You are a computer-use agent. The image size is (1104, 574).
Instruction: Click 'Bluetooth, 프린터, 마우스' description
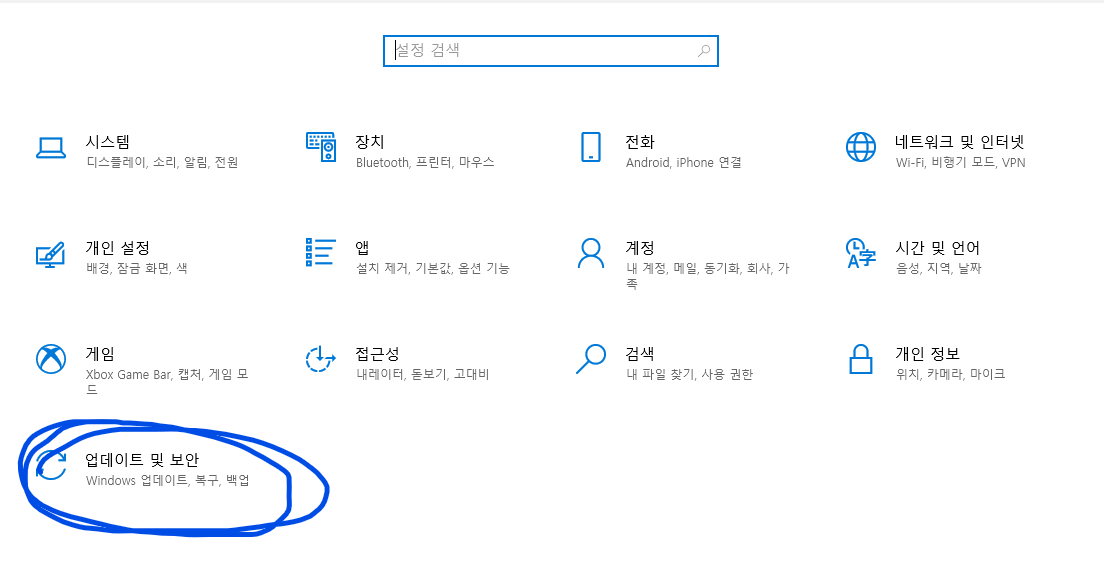425,163
